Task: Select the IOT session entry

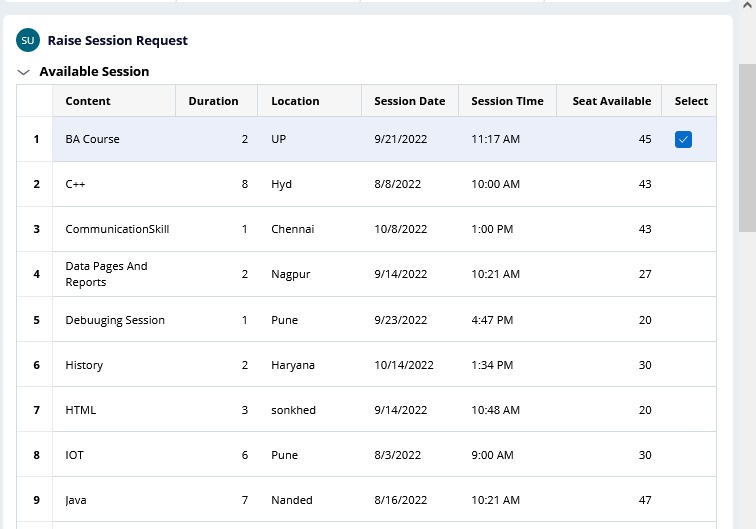Action: coord(75,455)
